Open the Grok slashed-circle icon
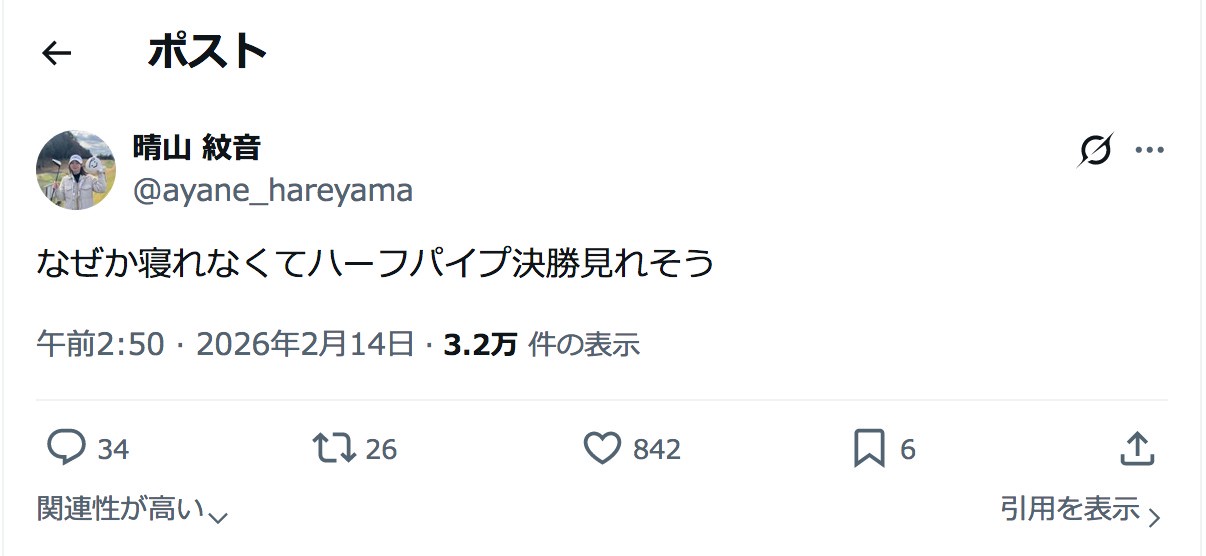This screenshot has width=1206, height=556. point(1096,151)
